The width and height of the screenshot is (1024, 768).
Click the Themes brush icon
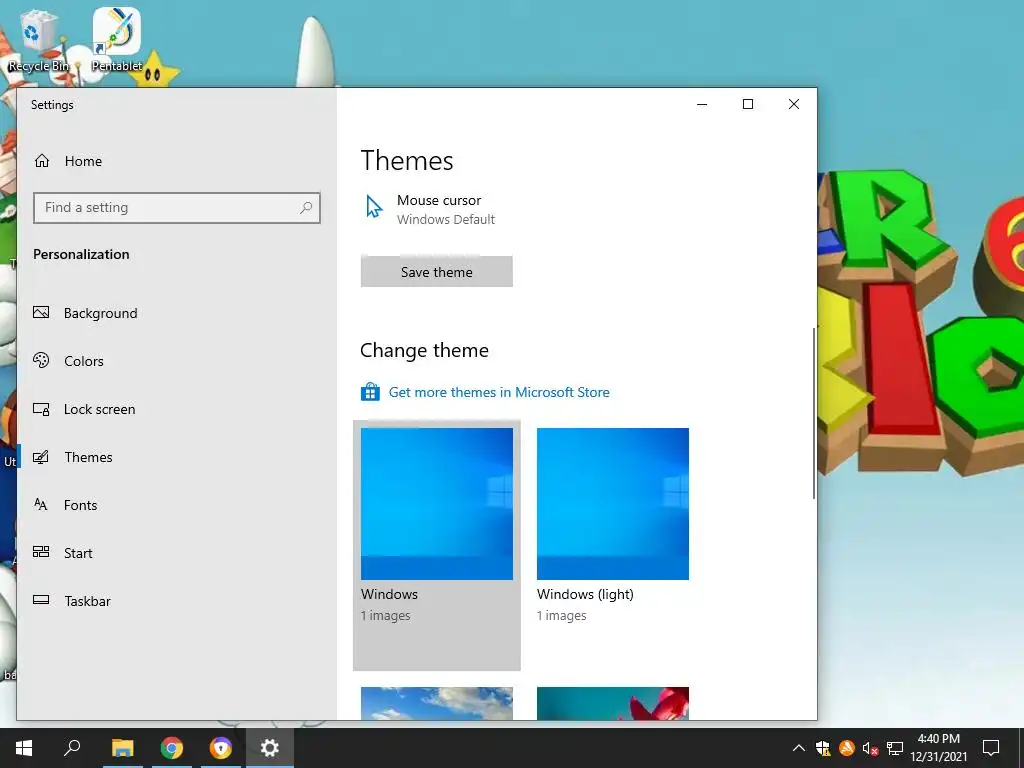(41, 457)
